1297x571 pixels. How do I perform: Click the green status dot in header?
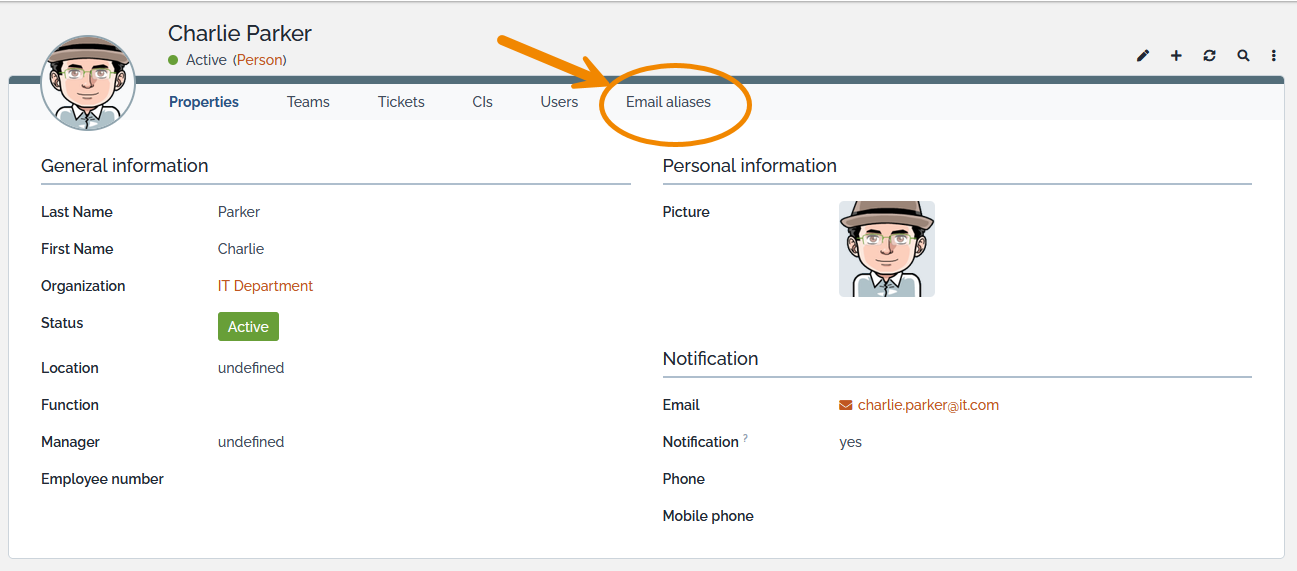[173, 60]
